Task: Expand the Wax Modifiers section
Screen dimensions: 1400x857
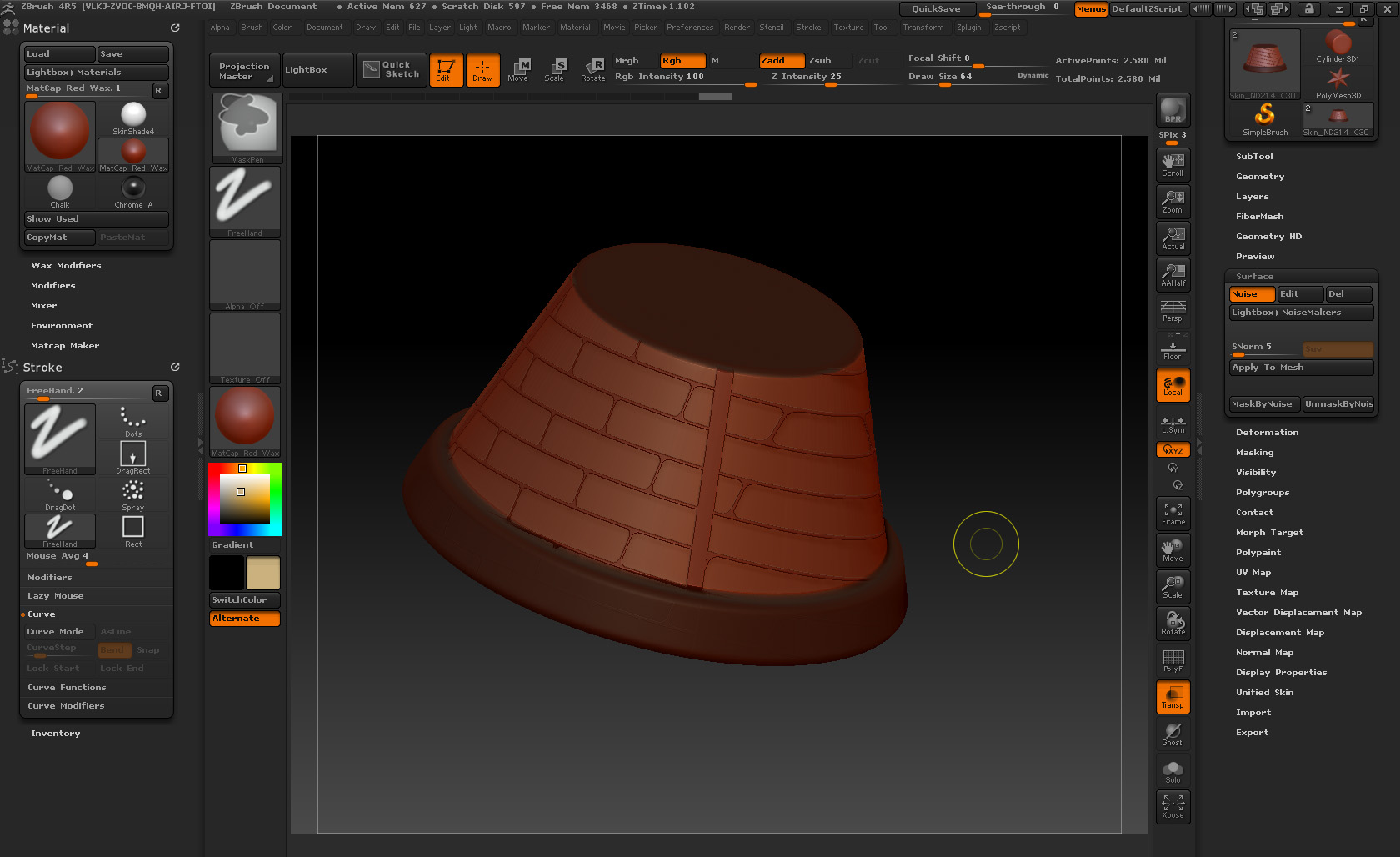Action: coord(66,266)
